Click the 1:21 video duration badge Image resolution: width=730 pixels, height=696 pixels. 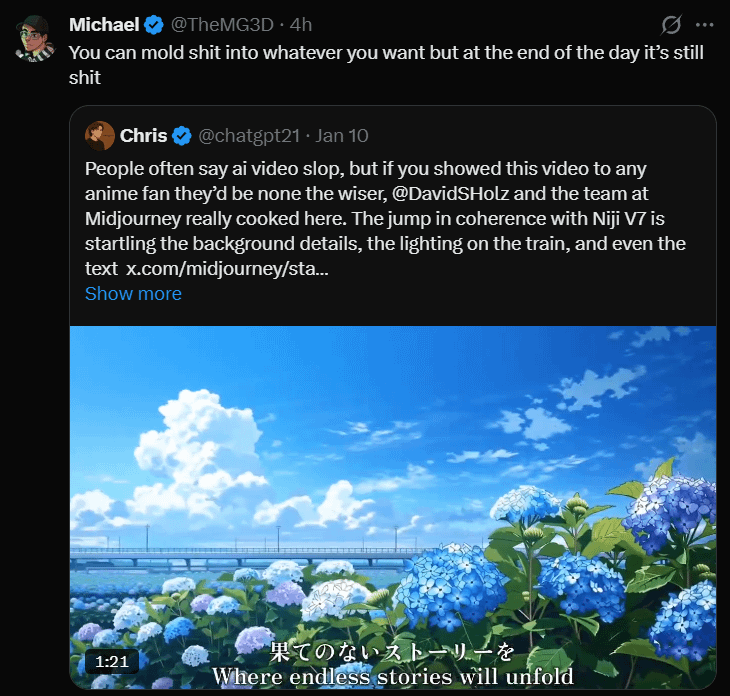[111, 661]
